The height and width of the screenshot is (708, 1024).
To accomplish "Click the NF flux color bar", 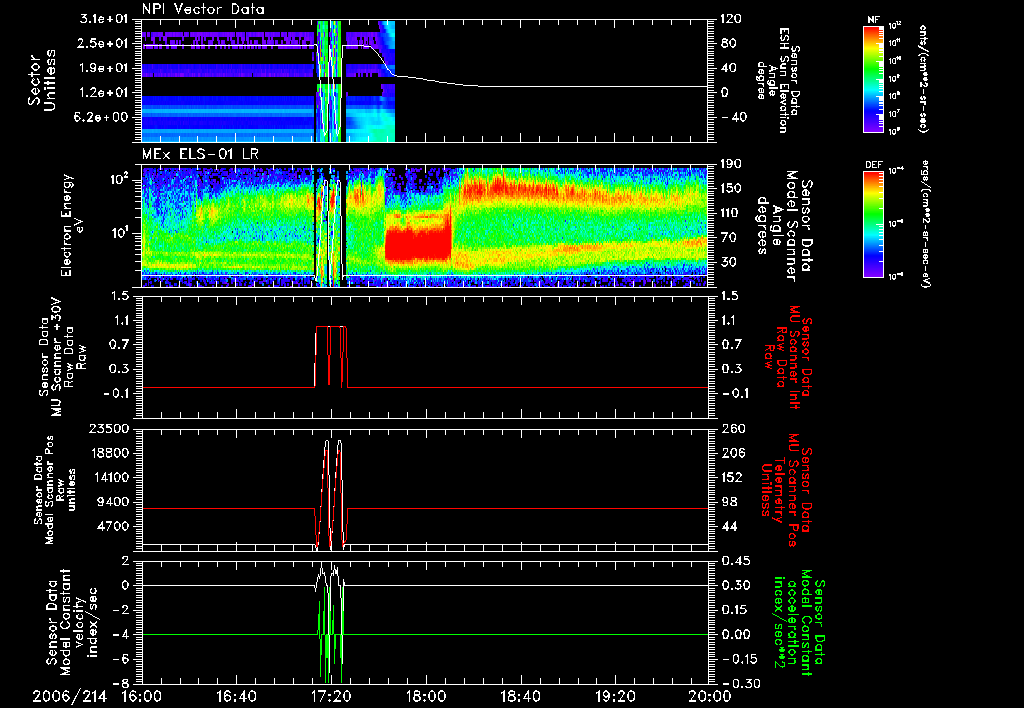I will [x=873, y=78].
